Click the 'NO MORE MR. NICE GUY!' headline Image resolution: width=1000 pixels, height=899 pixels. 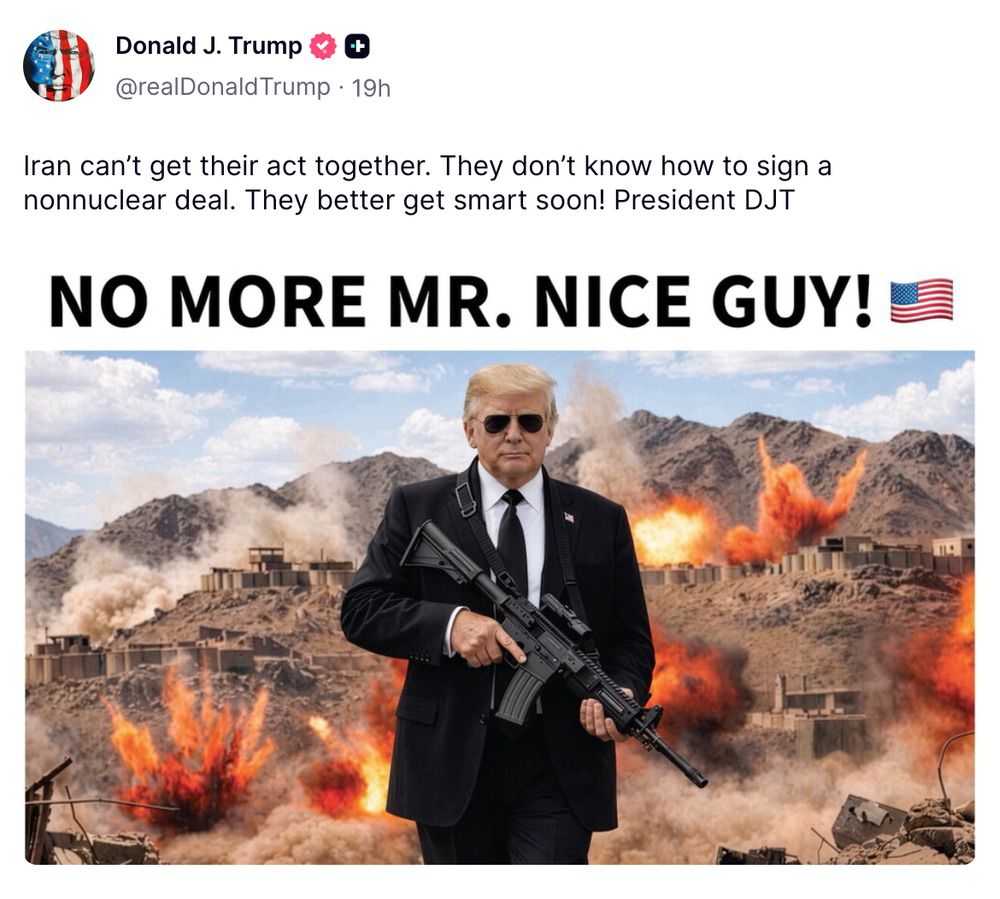pos(461,301)
